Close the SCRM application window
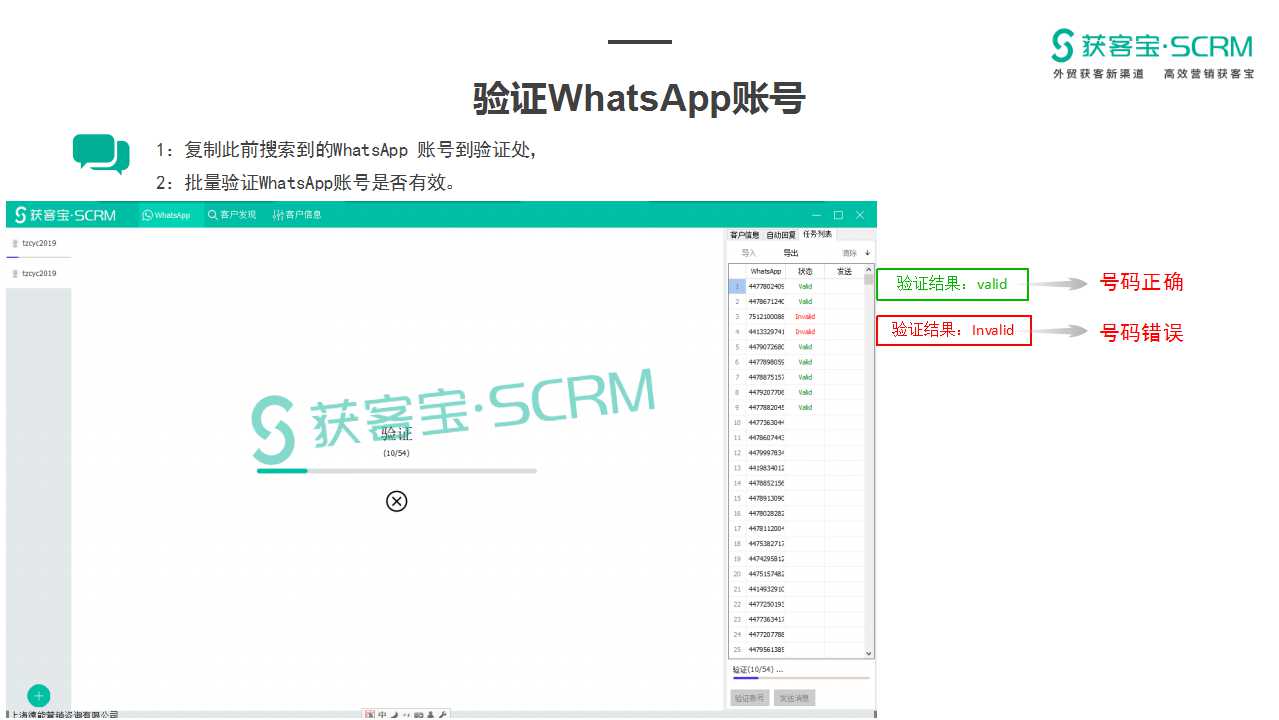Image resolution: width=1279 pixels, height=720 pixels. (x=860, y=215)
